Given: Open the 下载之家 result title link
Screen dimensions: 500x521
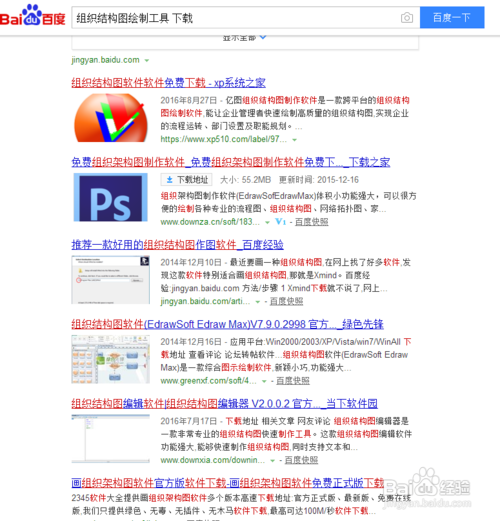Looking at the screenshot, I should [x=231, y=162].
